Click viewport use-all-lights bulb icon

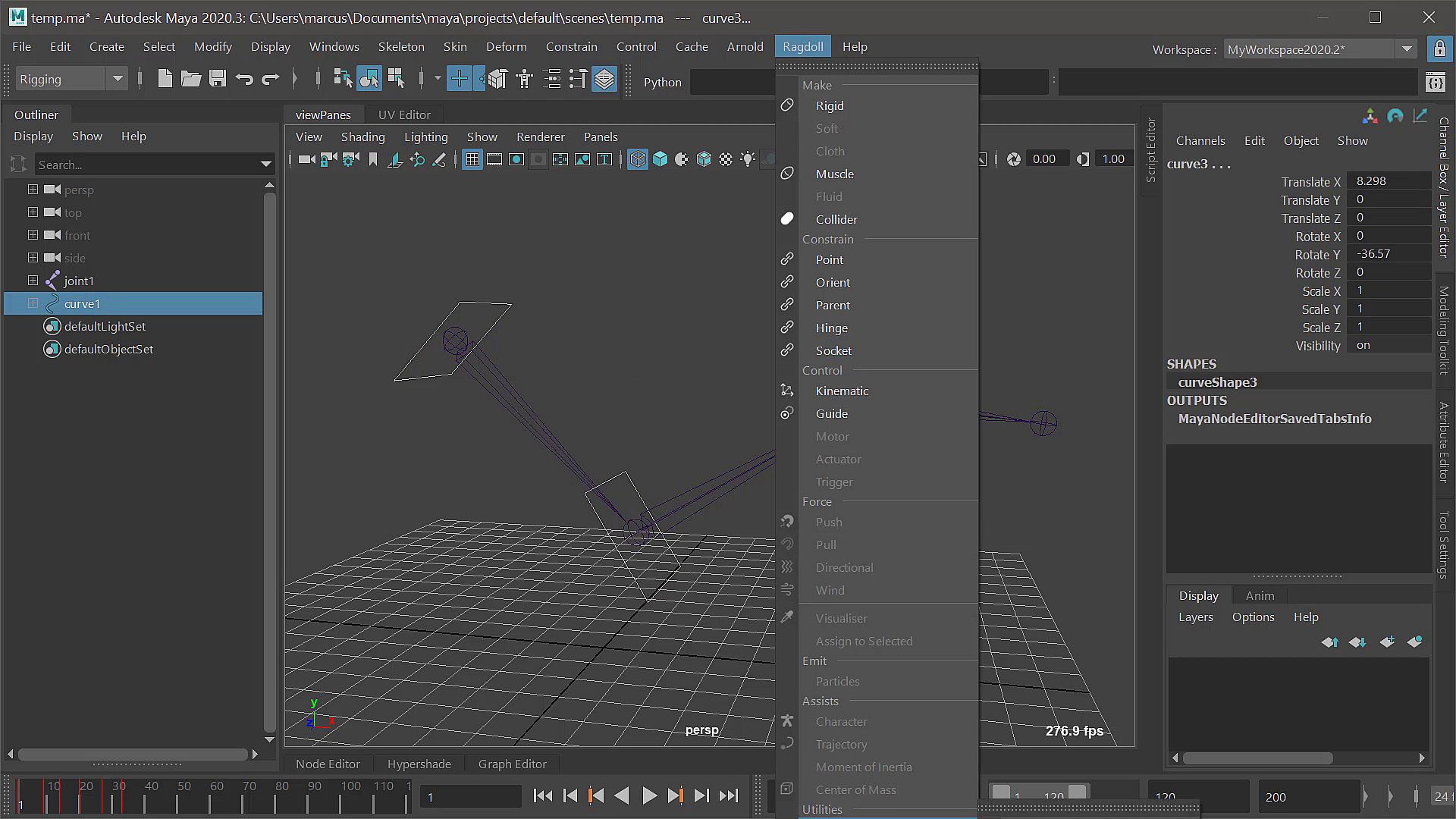point(748,159)
